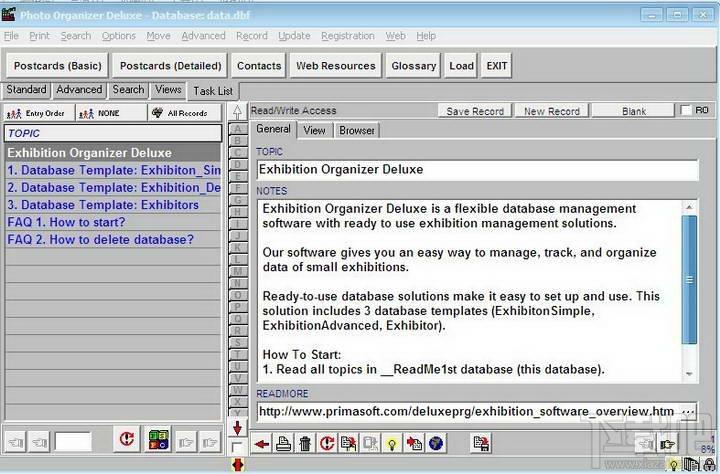Click the refresh icon in left panel toolbar
This screenshot has width=720, height=474.
pos(127,440)
